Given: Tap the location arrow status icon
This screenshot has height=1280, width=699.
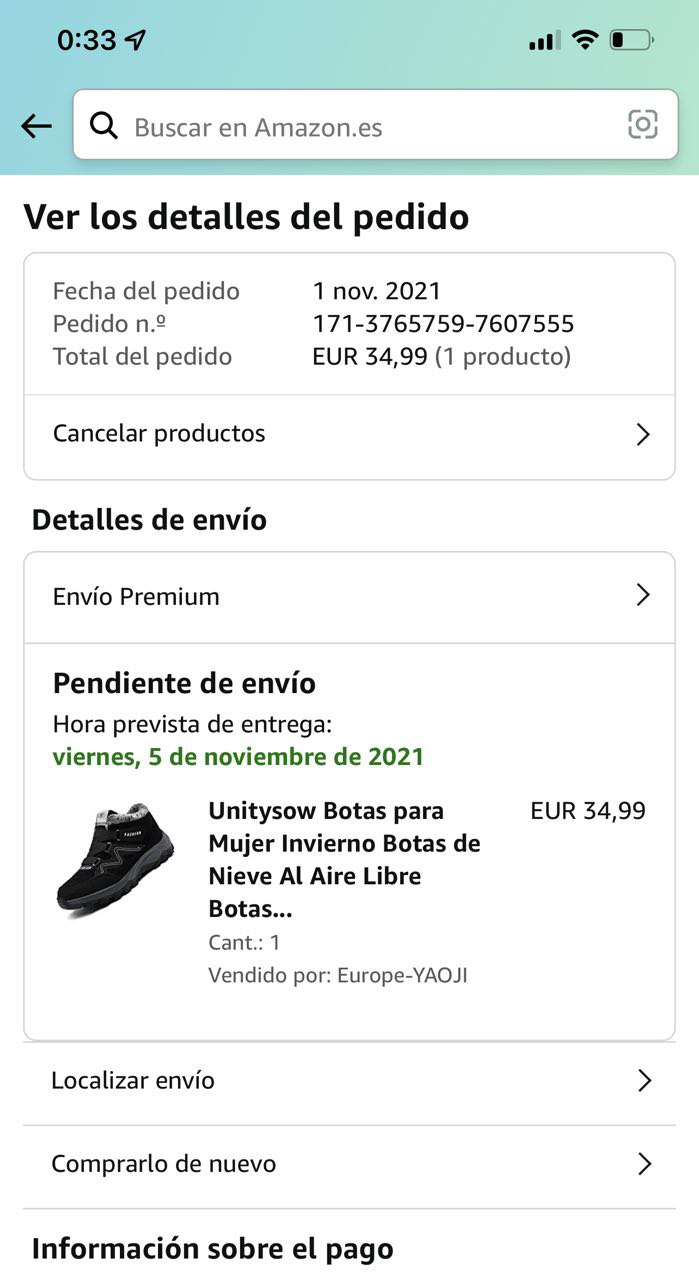Looking at the screenshot, I should 135,40.
